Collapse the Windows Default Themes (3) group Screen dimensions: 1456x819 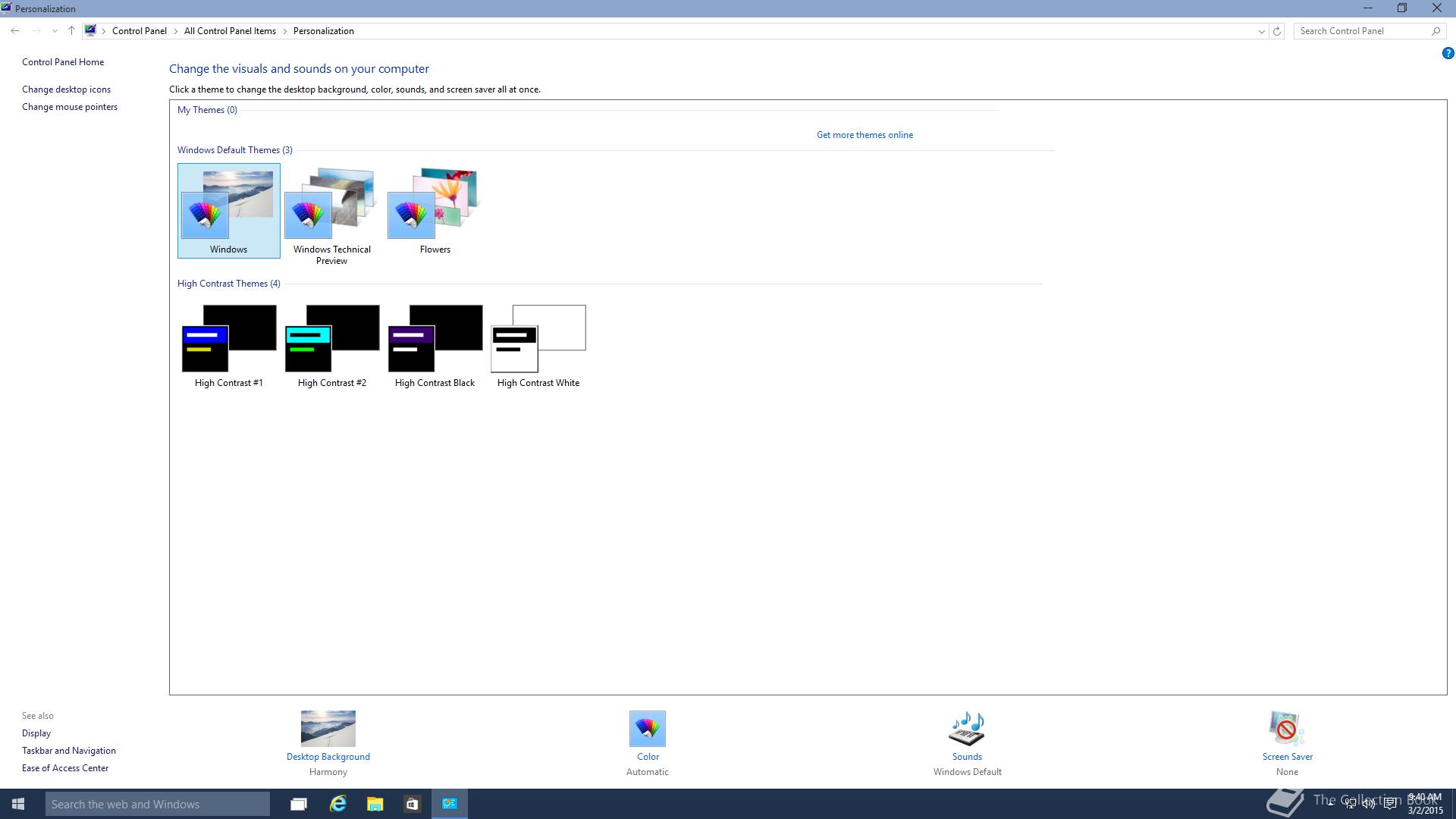tap(234, 150)
